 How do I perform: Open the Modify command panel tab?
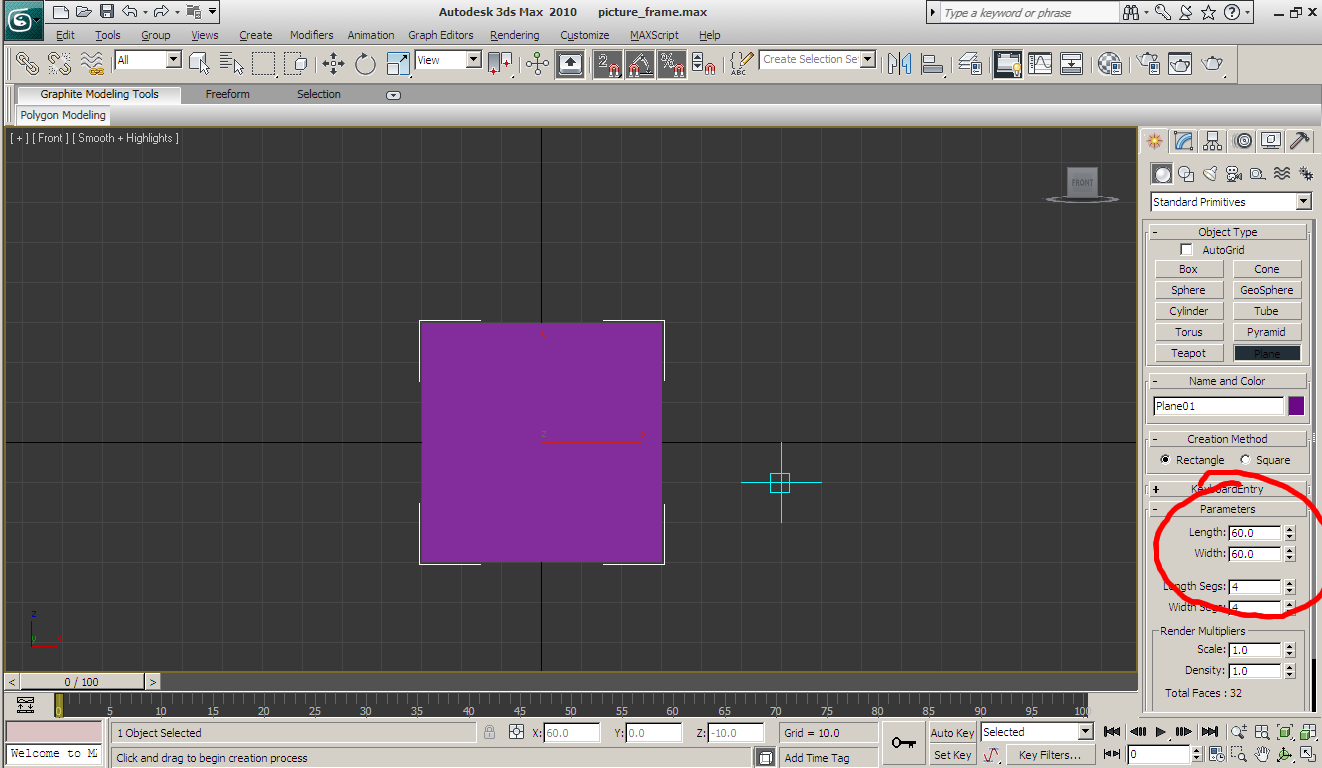coord(1183,141)
